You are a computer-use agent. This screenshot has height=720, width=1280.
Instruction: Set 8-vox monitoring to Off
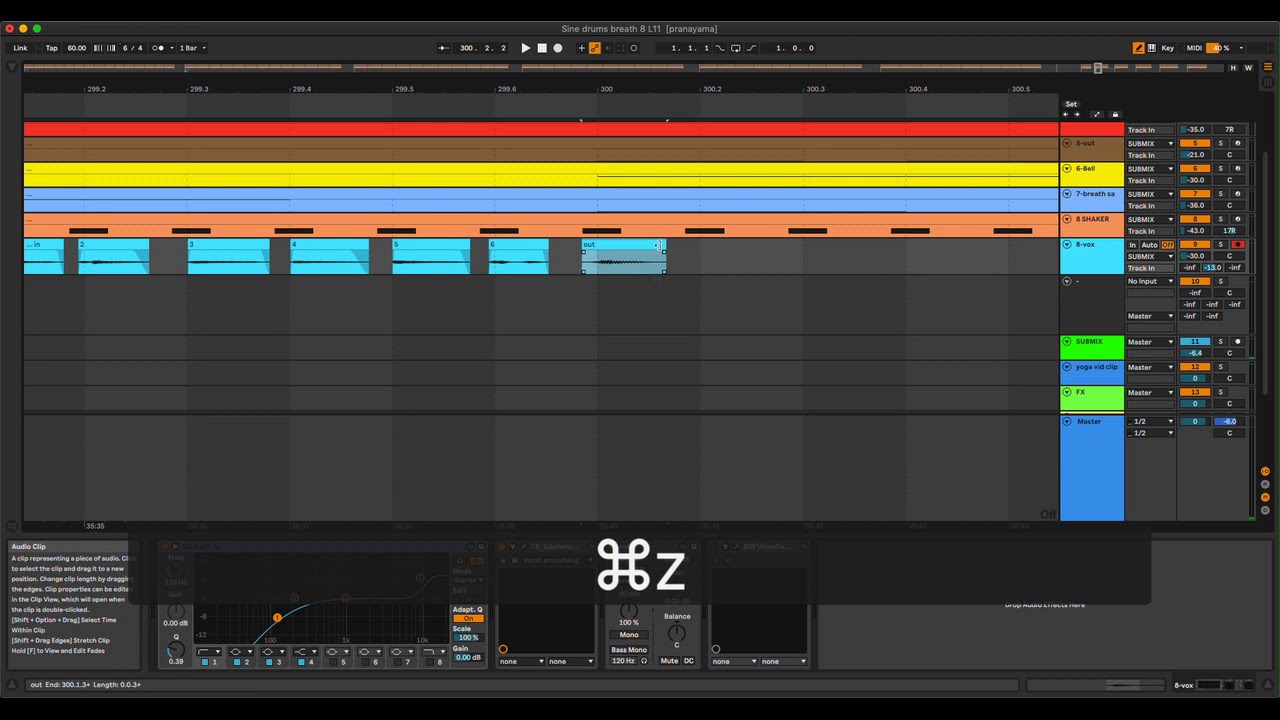[1167, 244]
